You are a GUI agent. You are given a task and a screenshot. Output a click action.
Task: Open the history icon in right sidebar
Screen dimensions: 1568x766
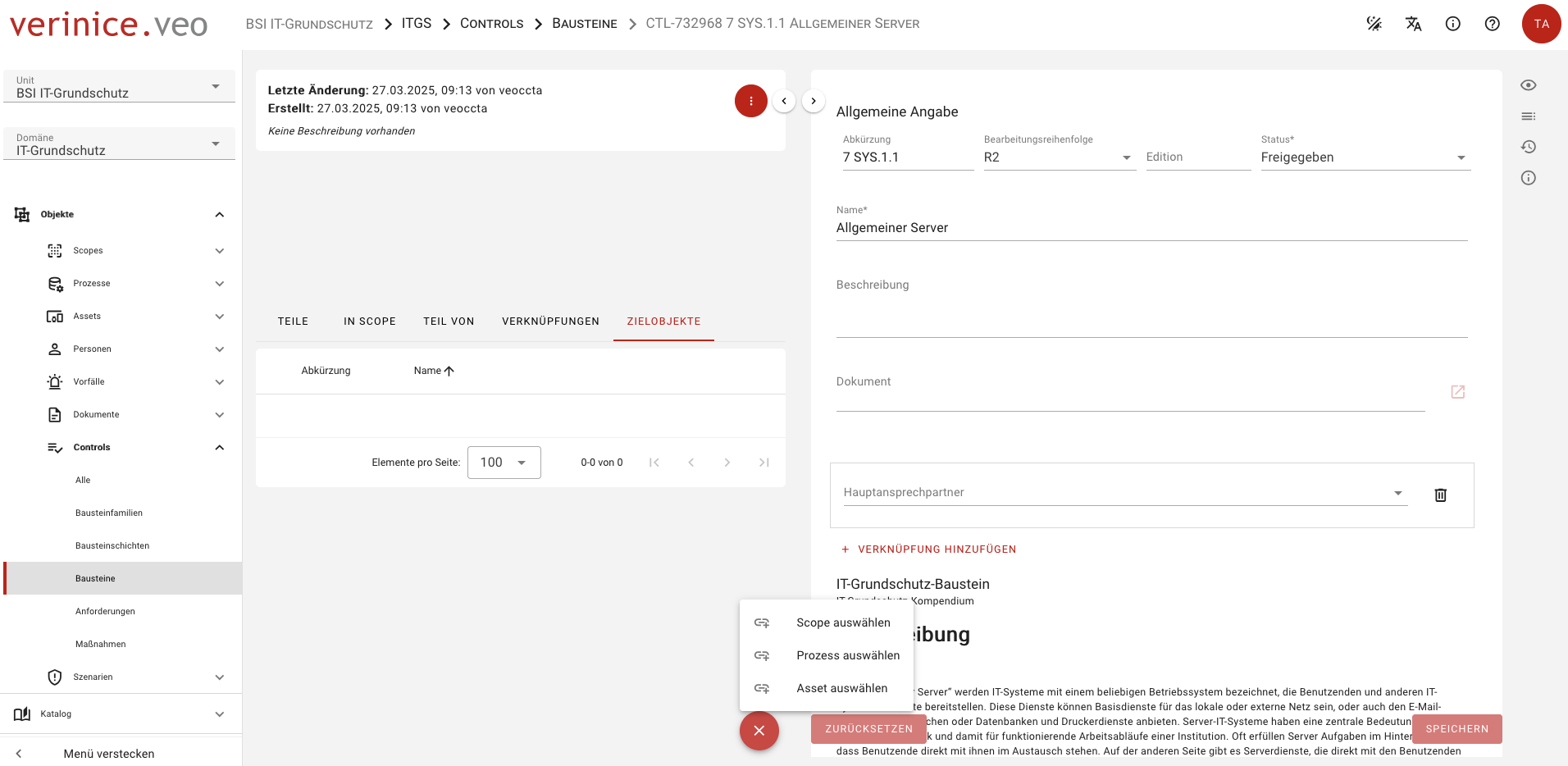coord(1528,147)
